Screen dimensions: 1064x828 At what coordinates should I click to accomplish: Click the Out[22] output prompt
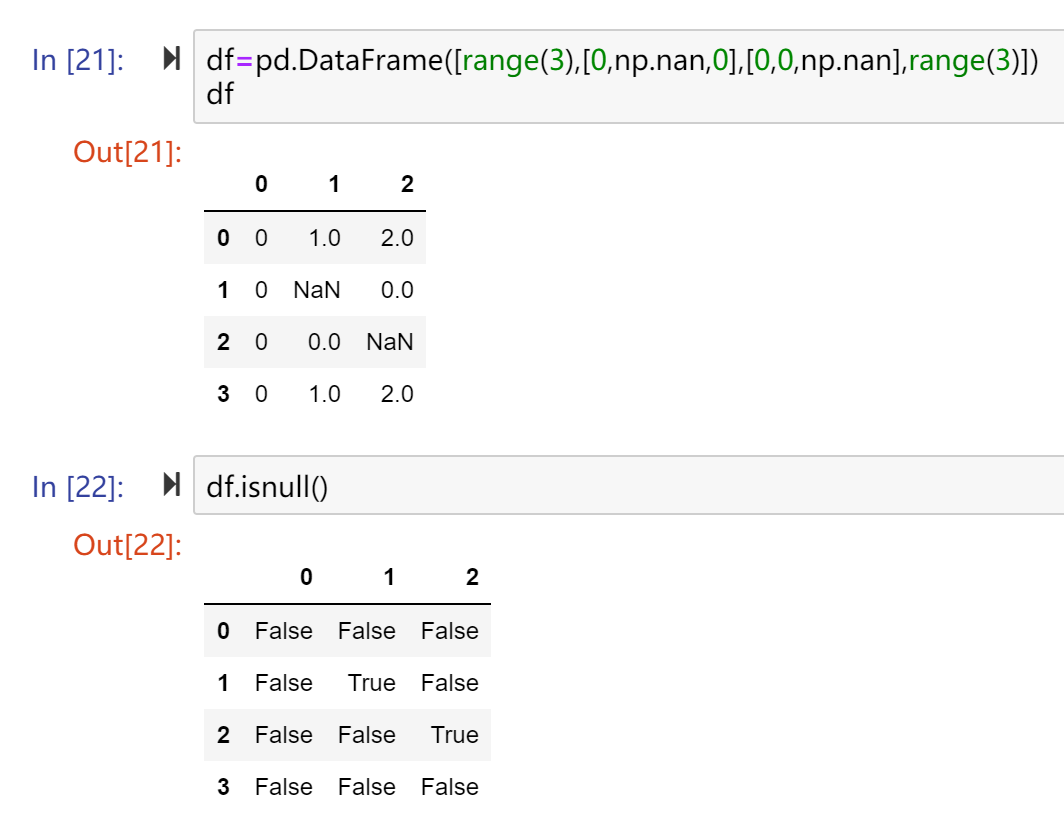(128, 545)
